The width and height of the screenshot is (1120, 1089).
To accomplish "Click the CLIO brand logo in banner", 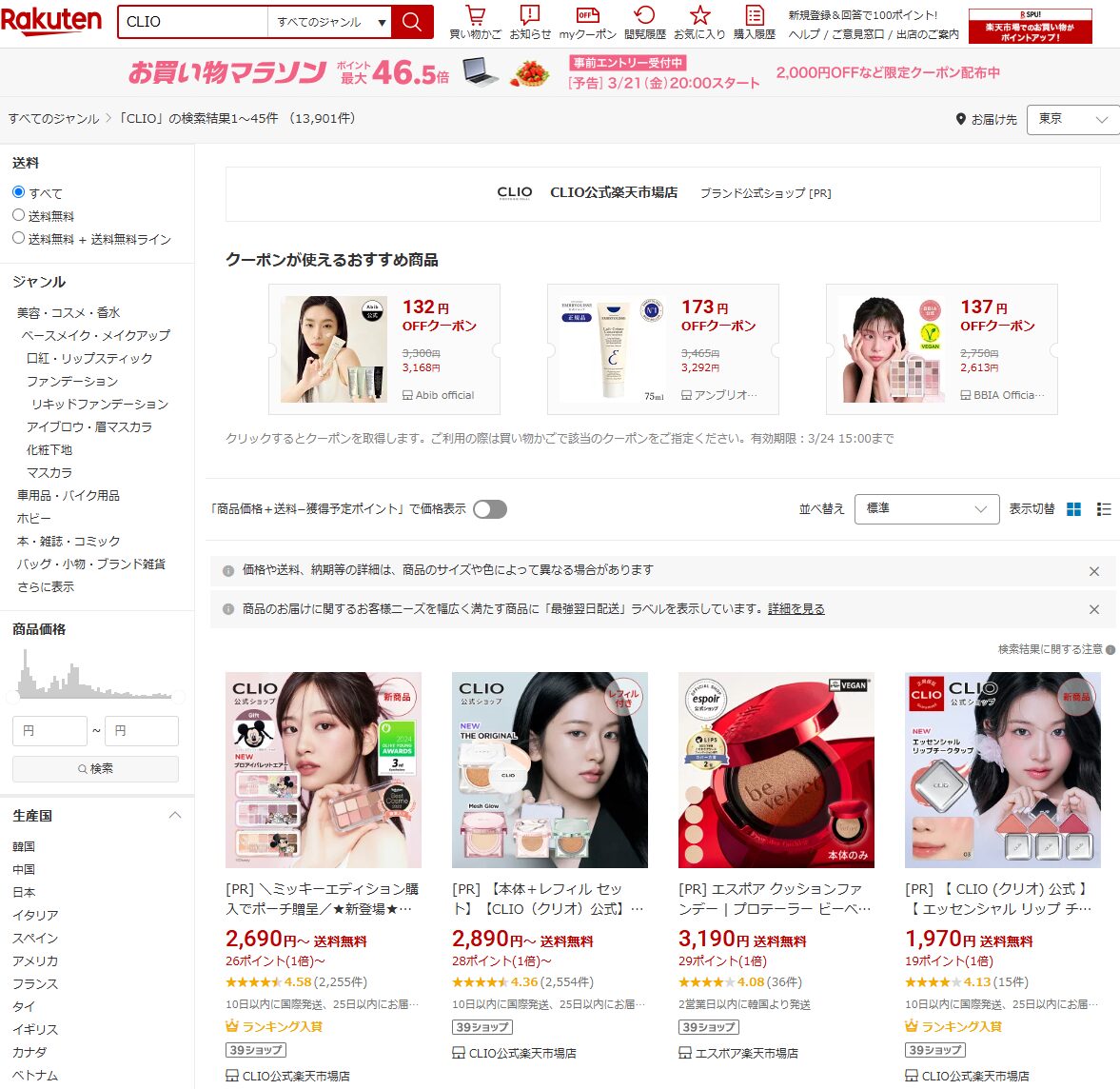I will [x=515, y=193].
